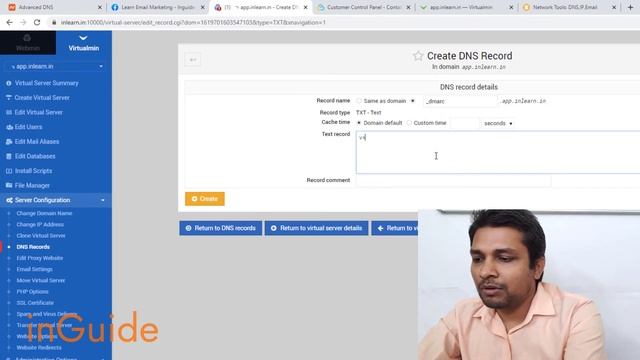Open Website Redirects
The image size is (640, 360).
point(39,348)
